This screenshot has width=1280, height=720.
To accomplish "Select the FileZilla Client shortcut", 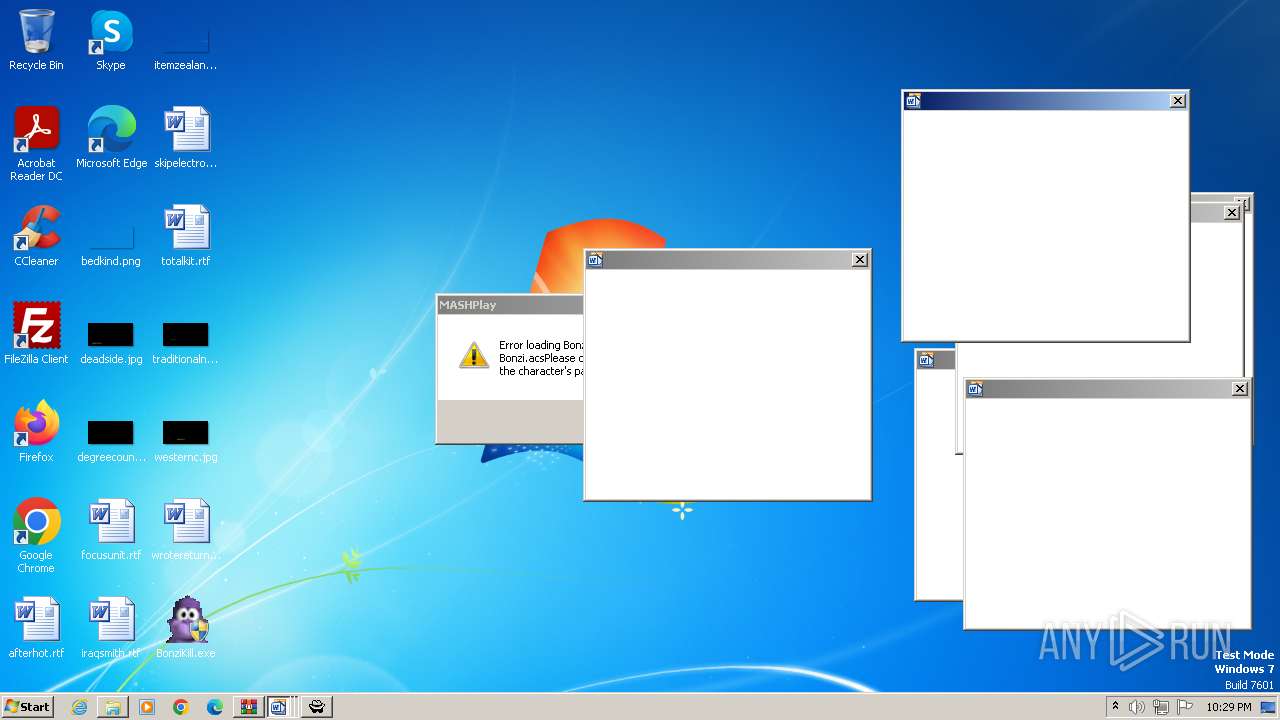I will (x=36, y=334).
